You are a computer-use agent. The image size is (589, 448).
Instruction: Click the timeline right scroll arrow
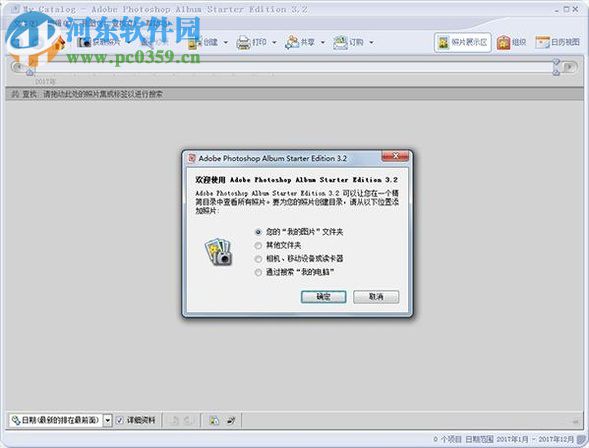[569, 67]
